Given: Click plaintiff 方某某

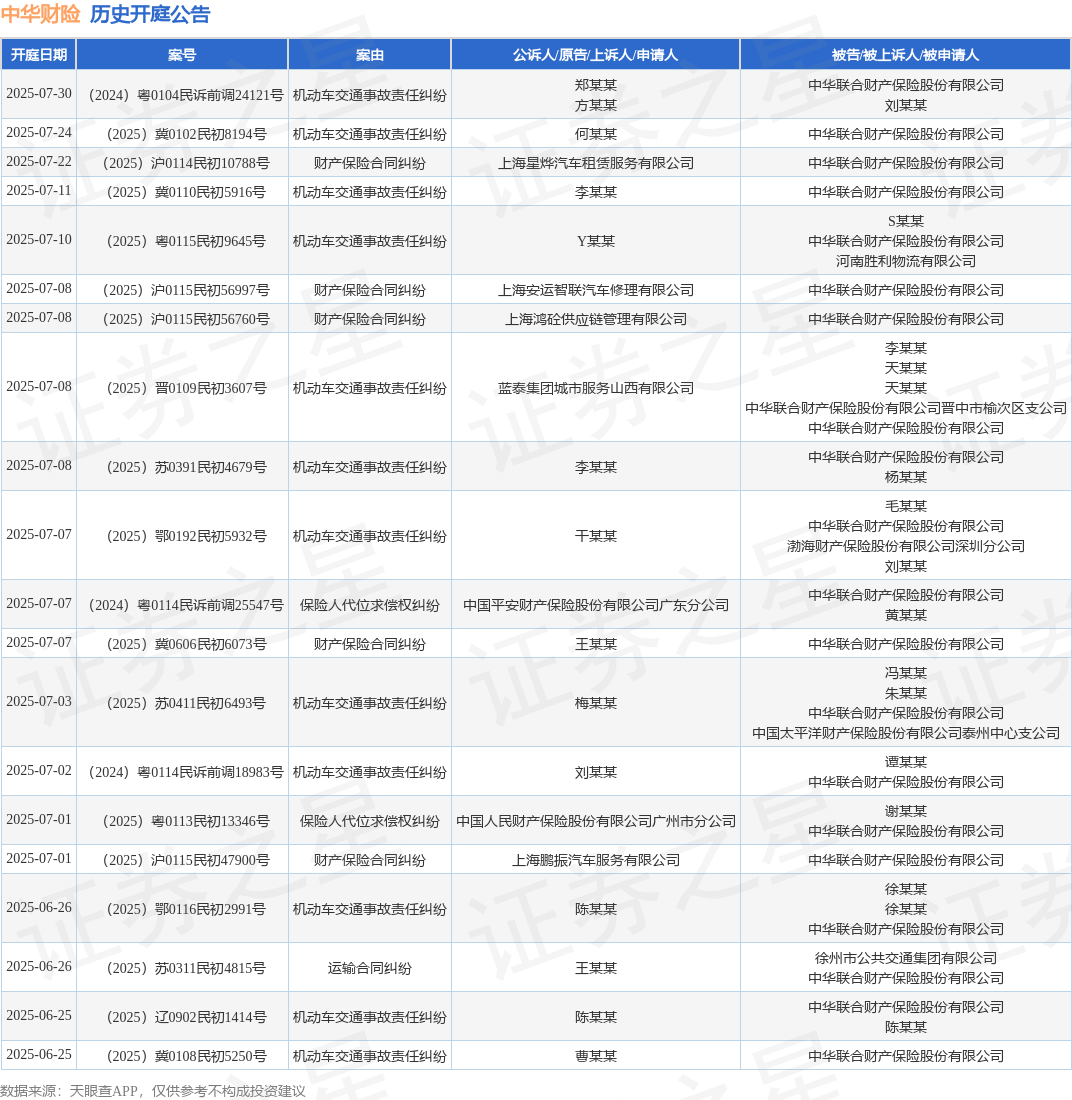Looking at the screenshot, I should coord(596,105).
